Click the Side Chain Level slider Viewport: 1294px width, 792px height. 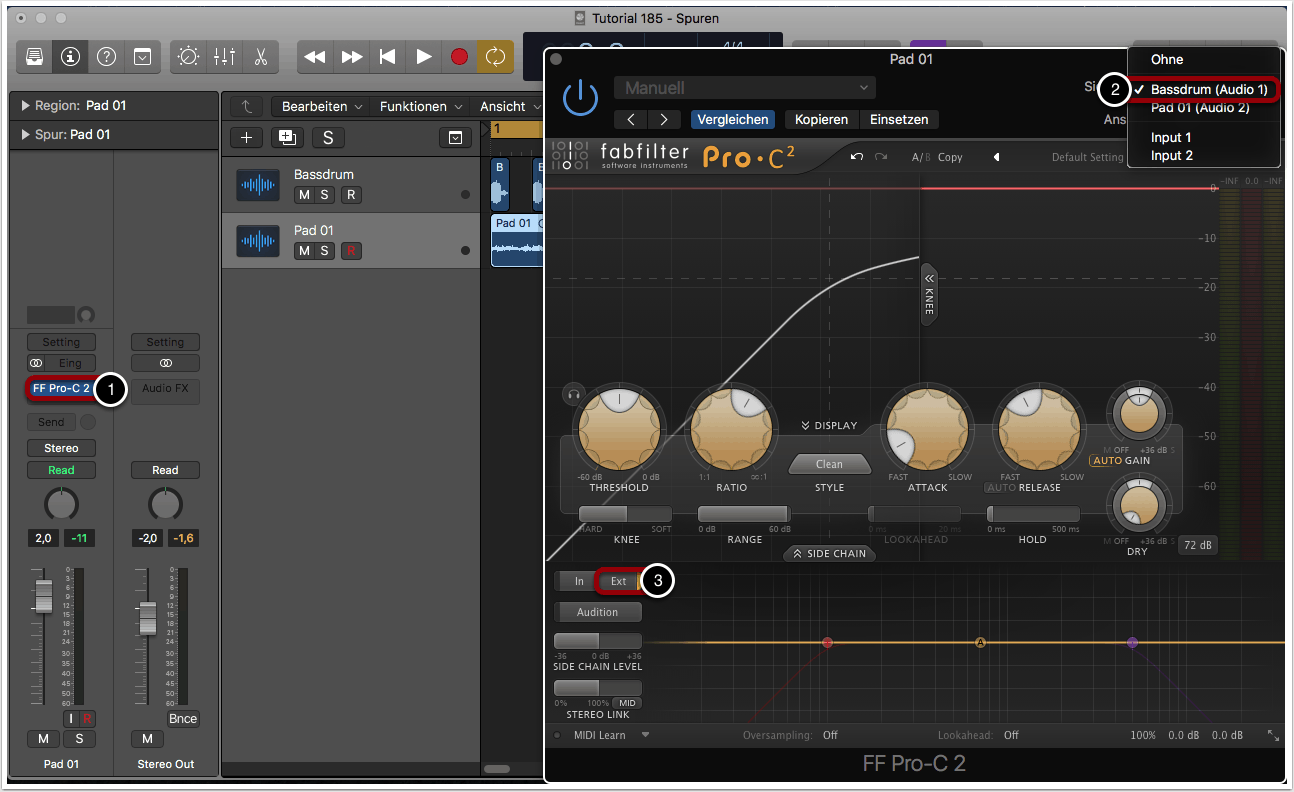click(598, 641)
